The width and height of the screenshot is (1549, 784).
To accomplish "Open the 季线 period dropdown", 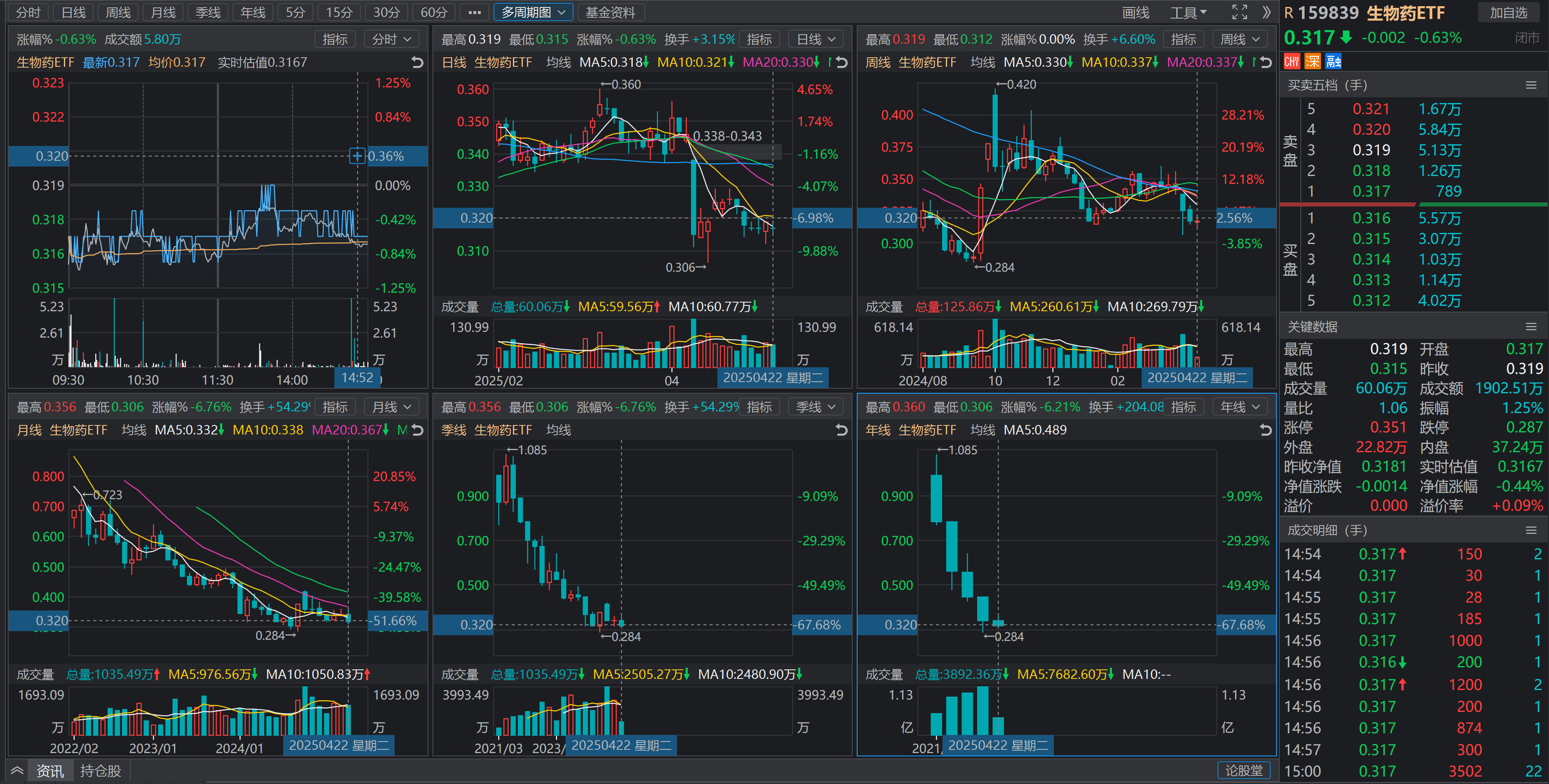I will pos(816,407).
